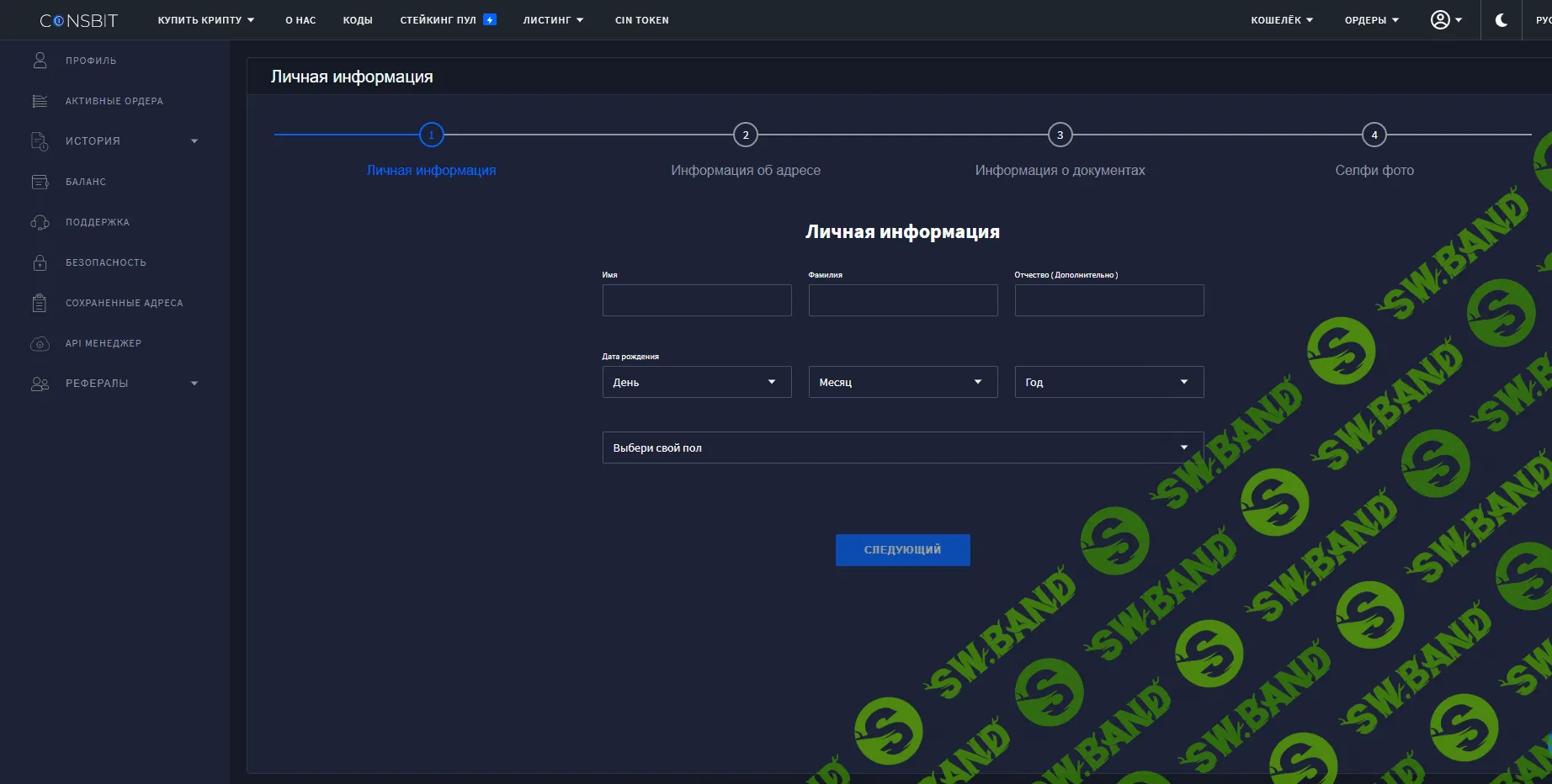Viewport: 1552px width, 784px height.
Task: Expand the История sidebar section
Action: click(x=195, y=140)
